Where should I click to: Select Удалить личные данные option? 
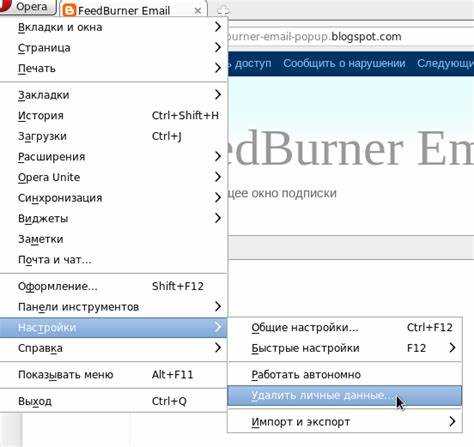point(345,396)
